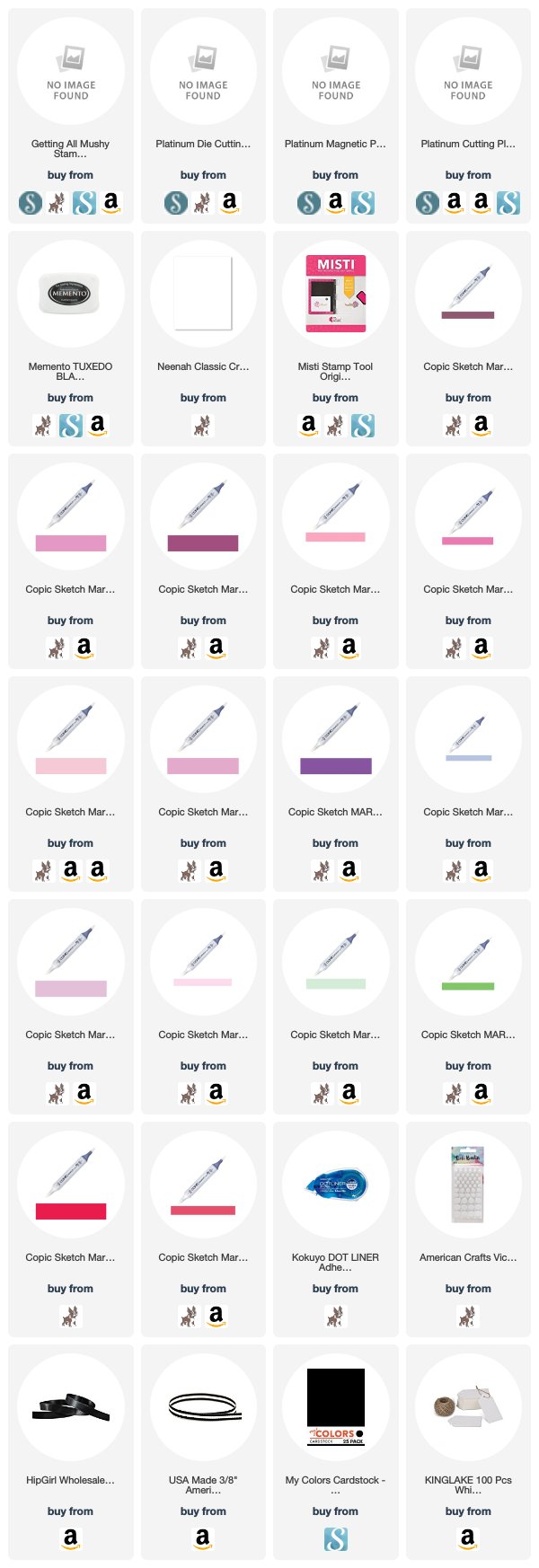Open Amazon icon under HipGirl Wholesale ribbon
The height and width of the screenshot is (1568, 539).
pyautogui.click(x=70, y=1538)
